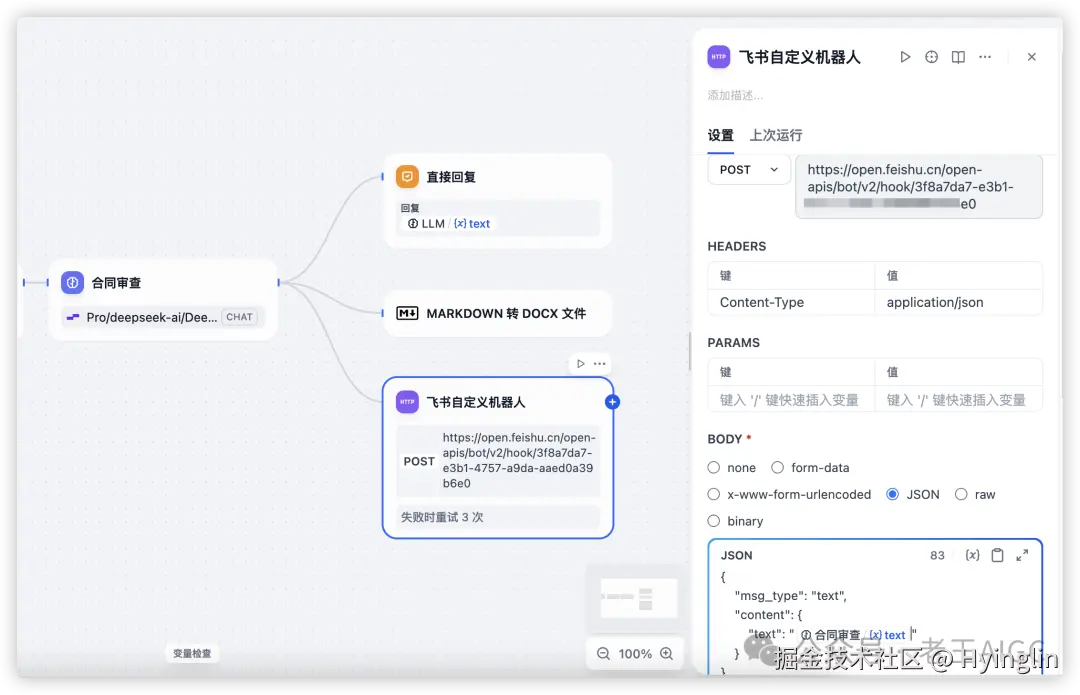The width and height of the screenshot is (1080, 695).
Task: Run the 飞书自定义机器人 node from canvas toolbar
Action: [x=581, y=364]
